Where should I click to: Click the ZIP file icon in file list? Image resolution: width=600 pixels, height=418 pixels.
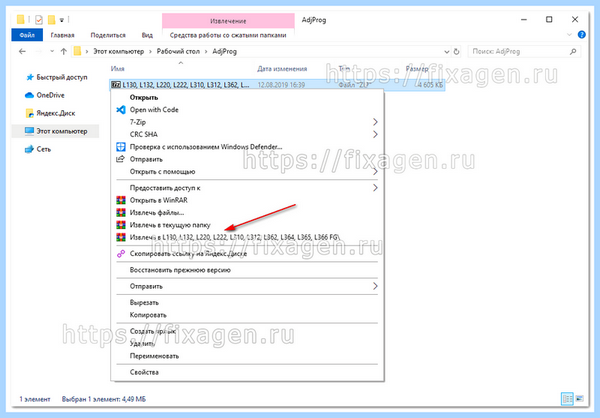(116, 85)
